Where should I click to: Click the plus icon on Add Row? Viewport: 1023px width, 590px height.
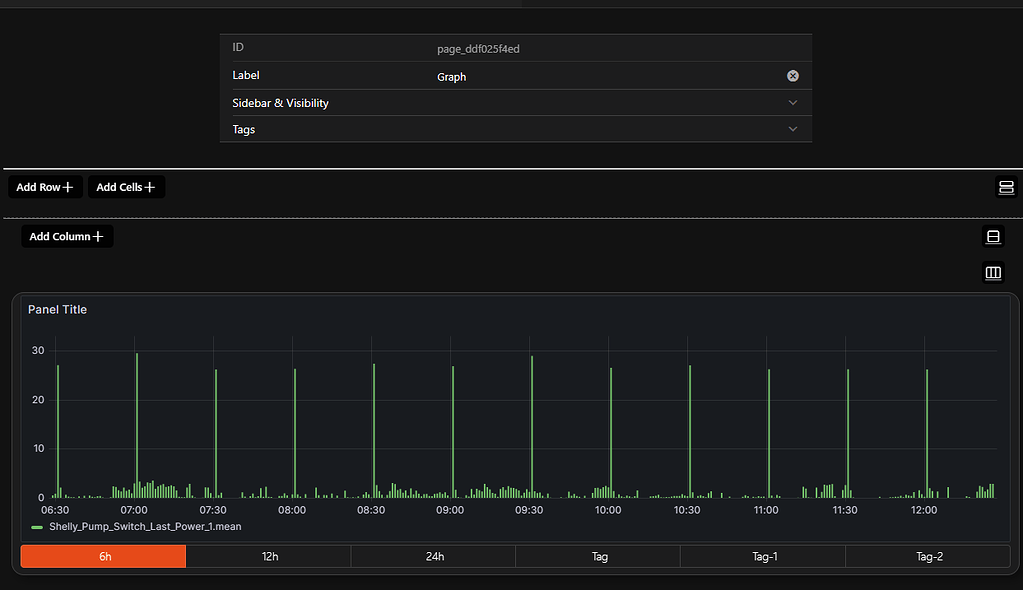click(x=70, y=187)
